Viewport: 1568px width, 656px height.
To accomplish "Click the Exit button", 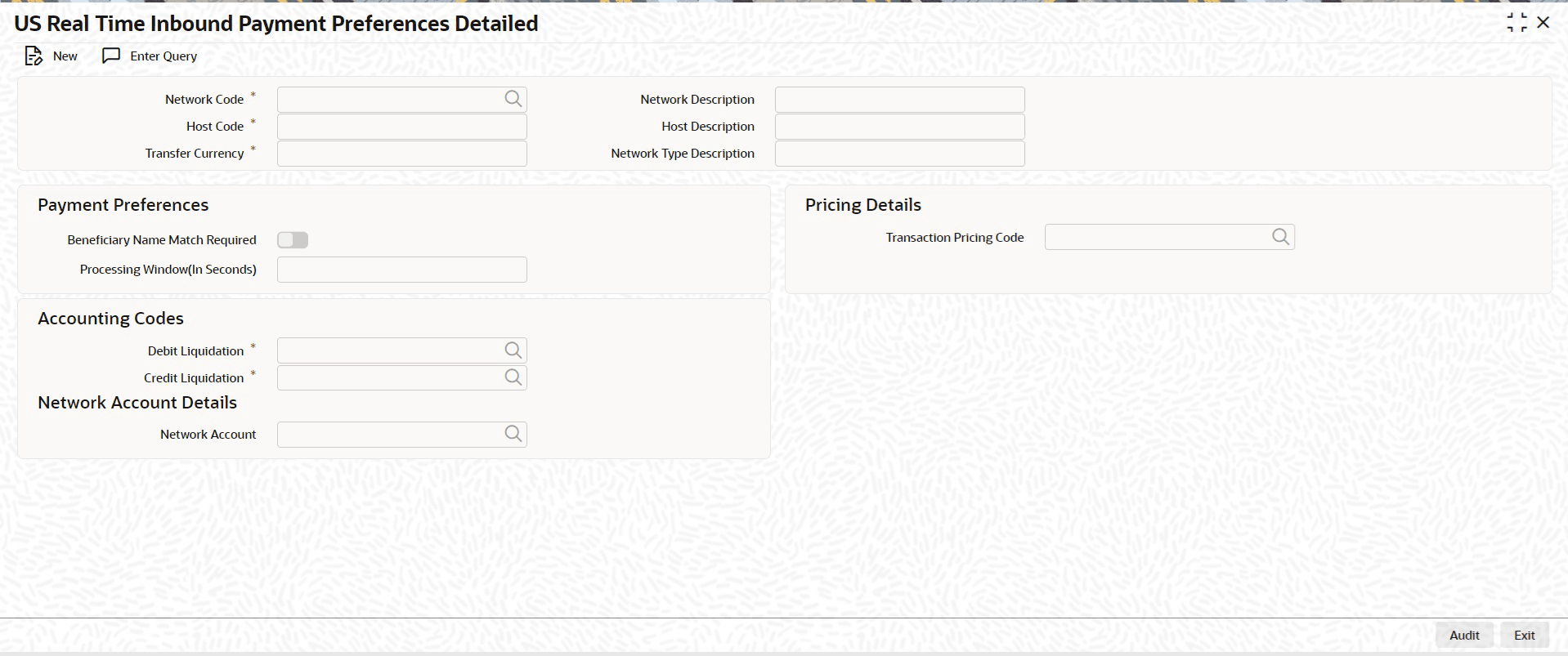I will point(1524,635).
